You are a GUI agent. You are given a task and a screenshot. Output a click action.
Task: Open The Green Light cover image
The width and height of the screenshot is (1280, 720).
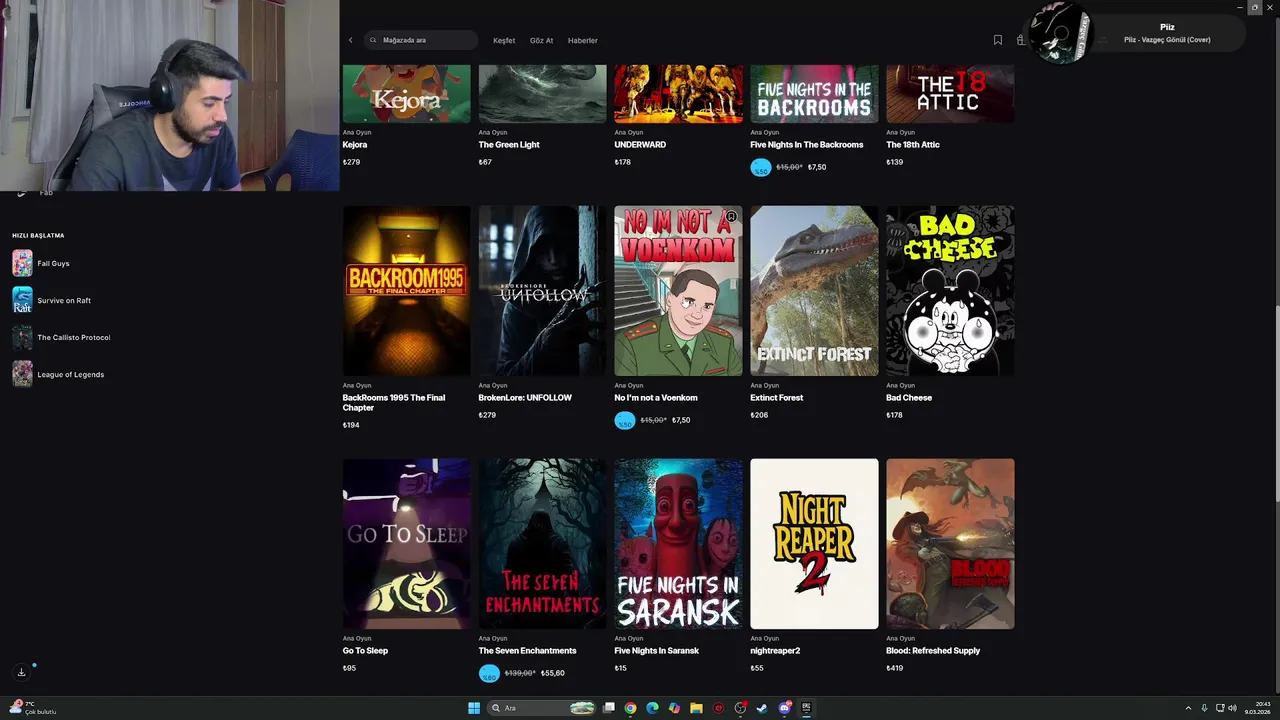542,94
